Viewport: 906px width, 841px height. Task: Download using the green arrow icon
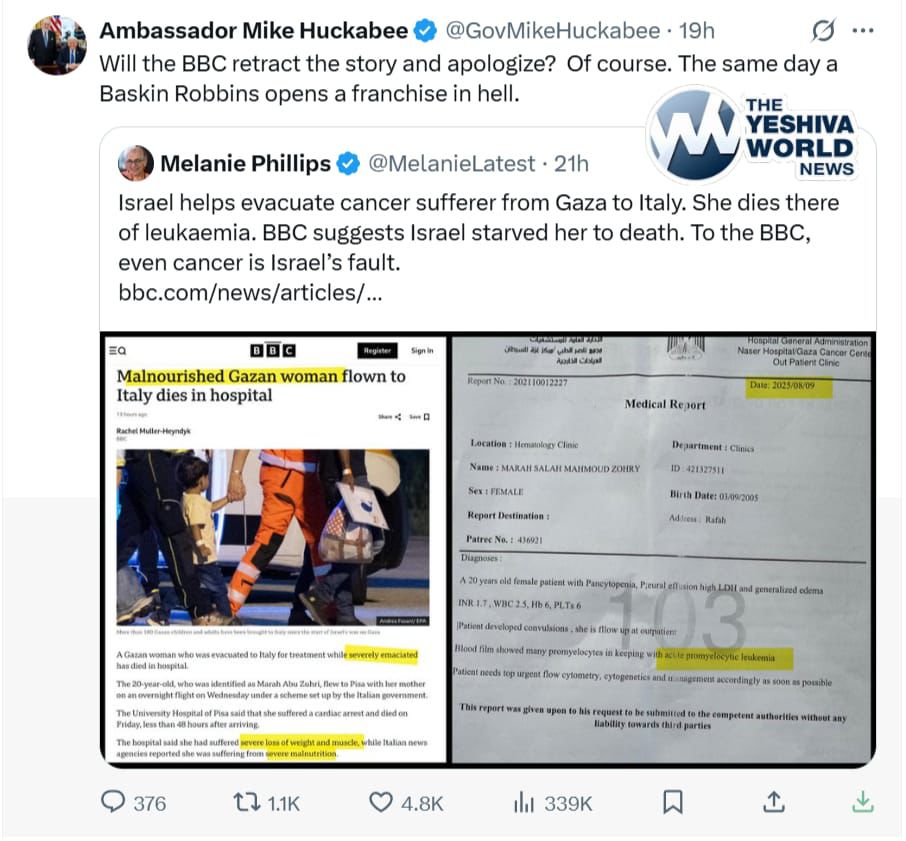point(863,802)
